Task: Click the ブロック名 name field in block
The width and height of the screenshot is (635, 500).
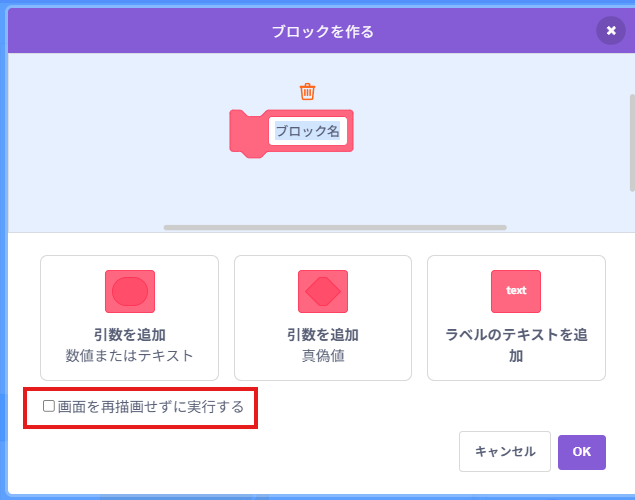Action: coord(308,131)
